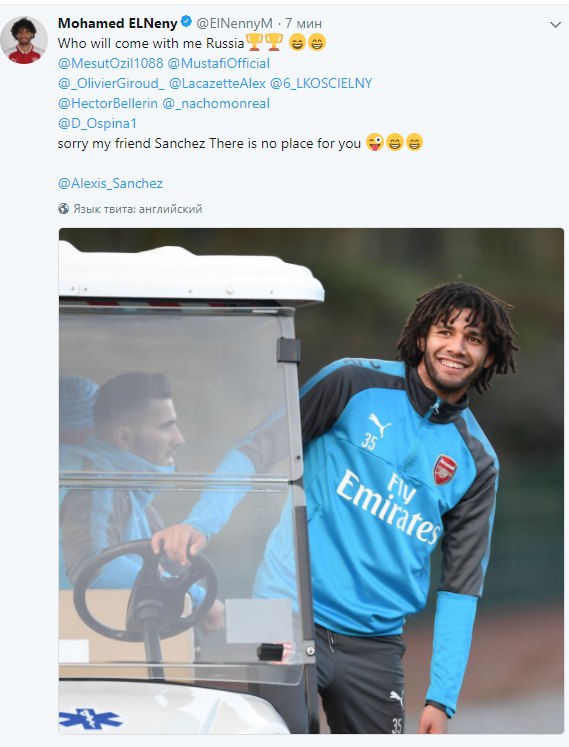Image resolution: width=569 pixels, height=747 pixels.
Task: Open the @D_Ospina1 mention
Action: coord(97,123)
